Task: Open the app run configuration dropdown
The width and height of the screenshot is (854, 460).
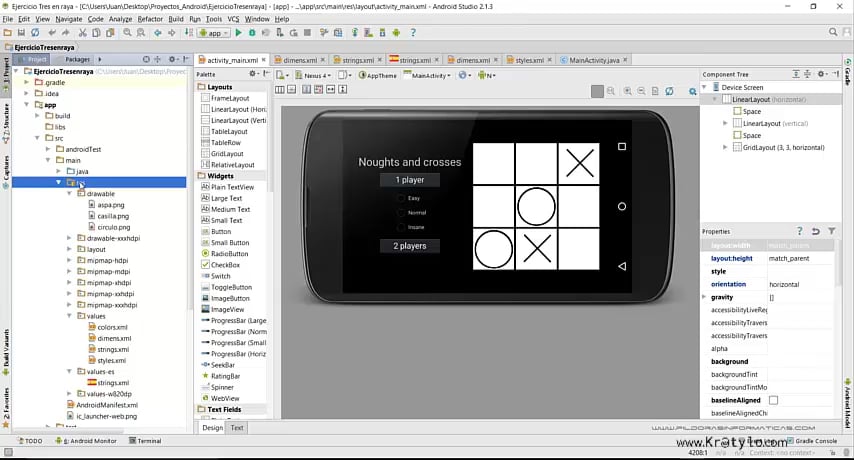Action: [214, 33]
